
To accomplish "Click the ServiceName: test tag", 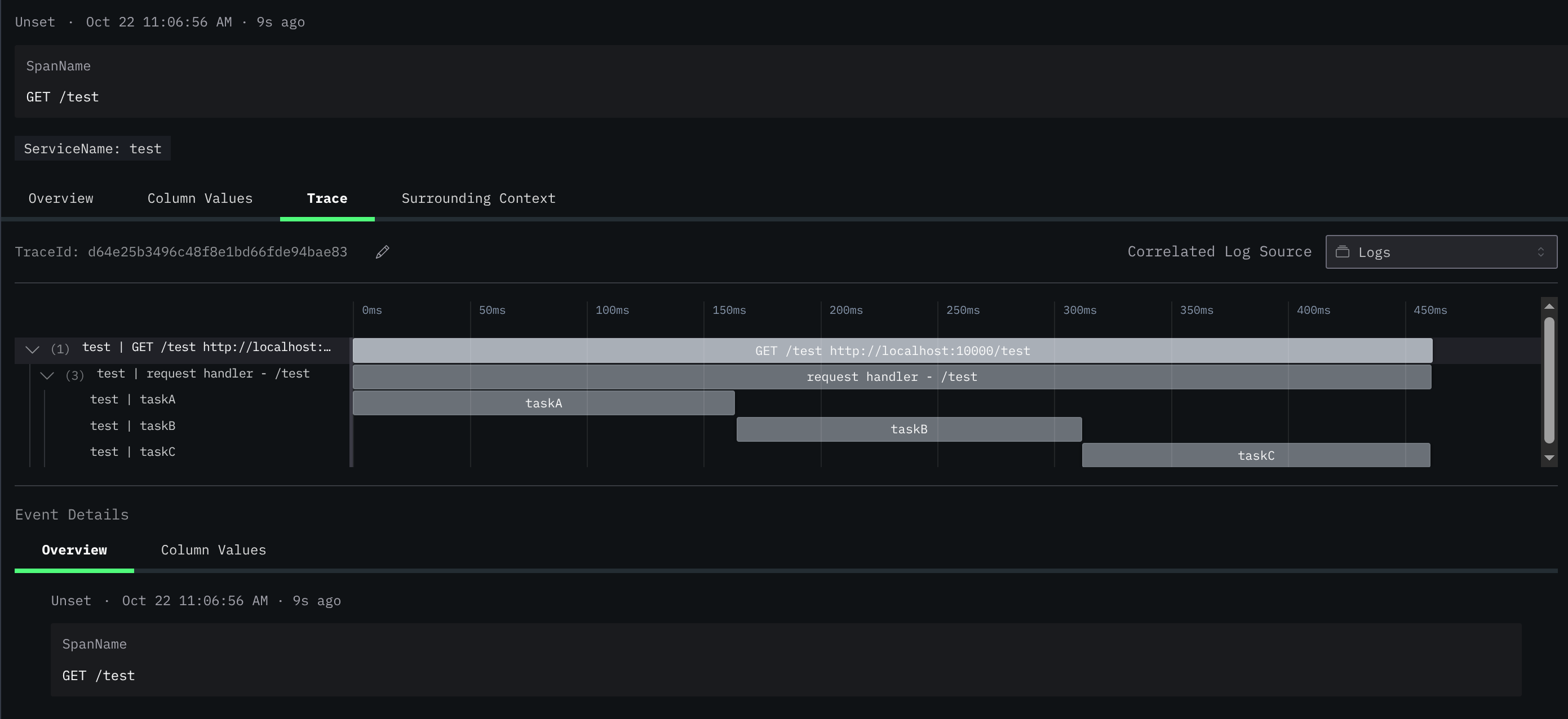I will point(92,148).
